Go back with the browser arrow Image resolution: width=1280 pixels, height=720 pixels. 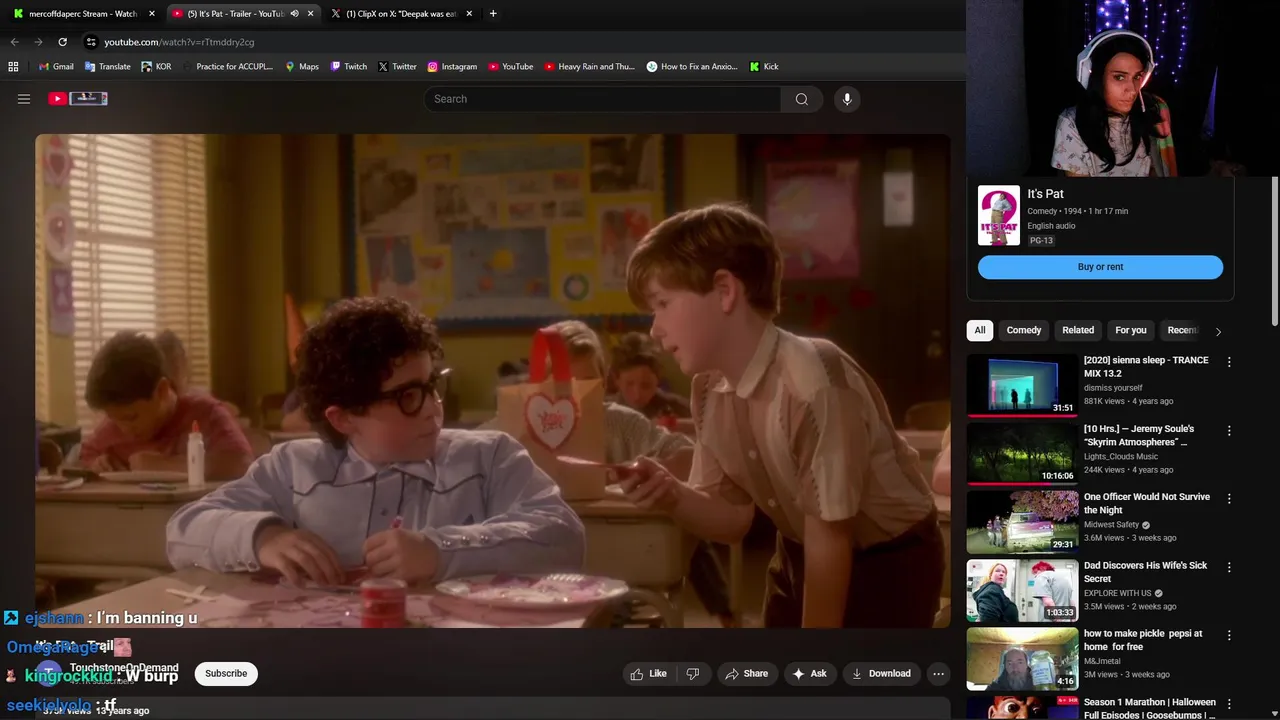tap(14, 42)
